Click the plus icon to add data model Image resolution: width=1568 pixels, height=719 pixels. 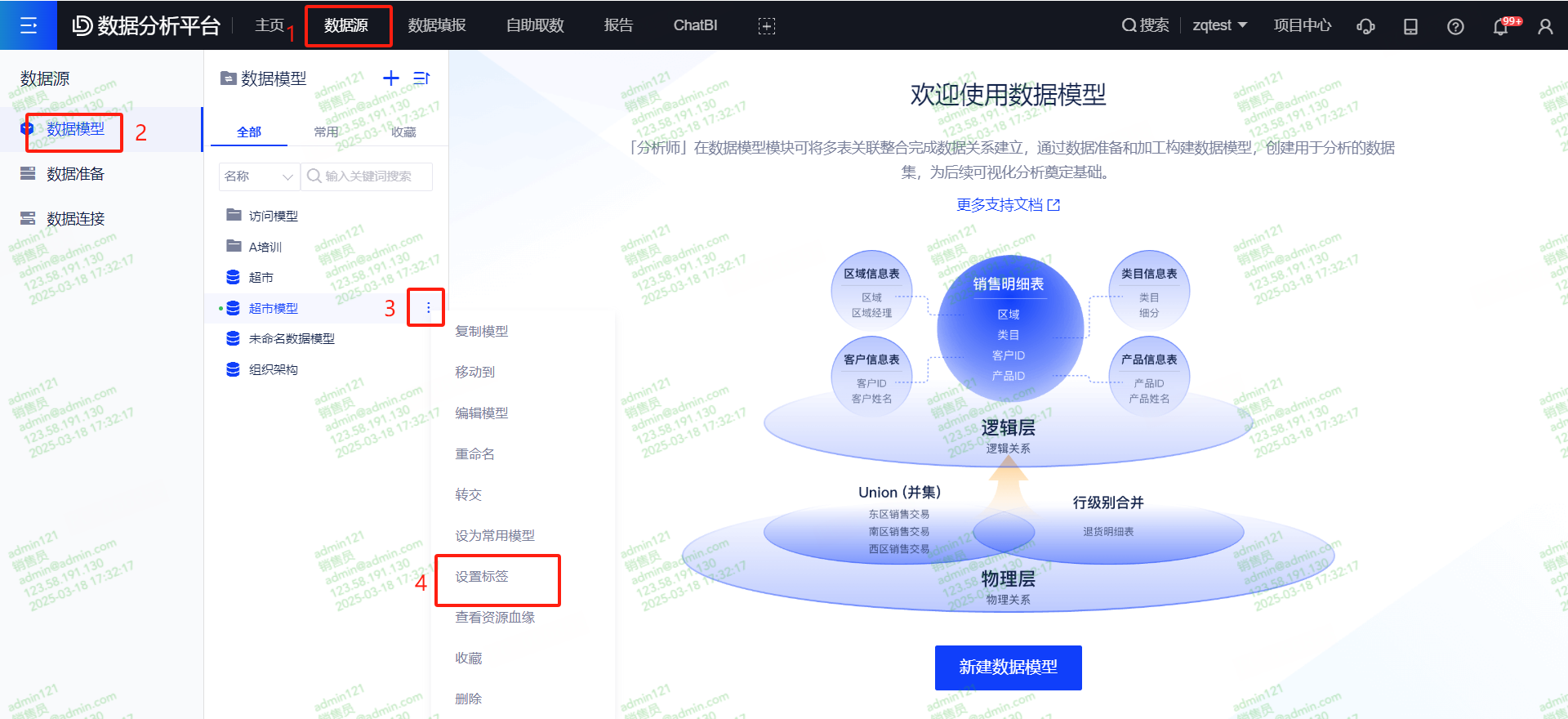pyautogui.click(x=391, y=78)
